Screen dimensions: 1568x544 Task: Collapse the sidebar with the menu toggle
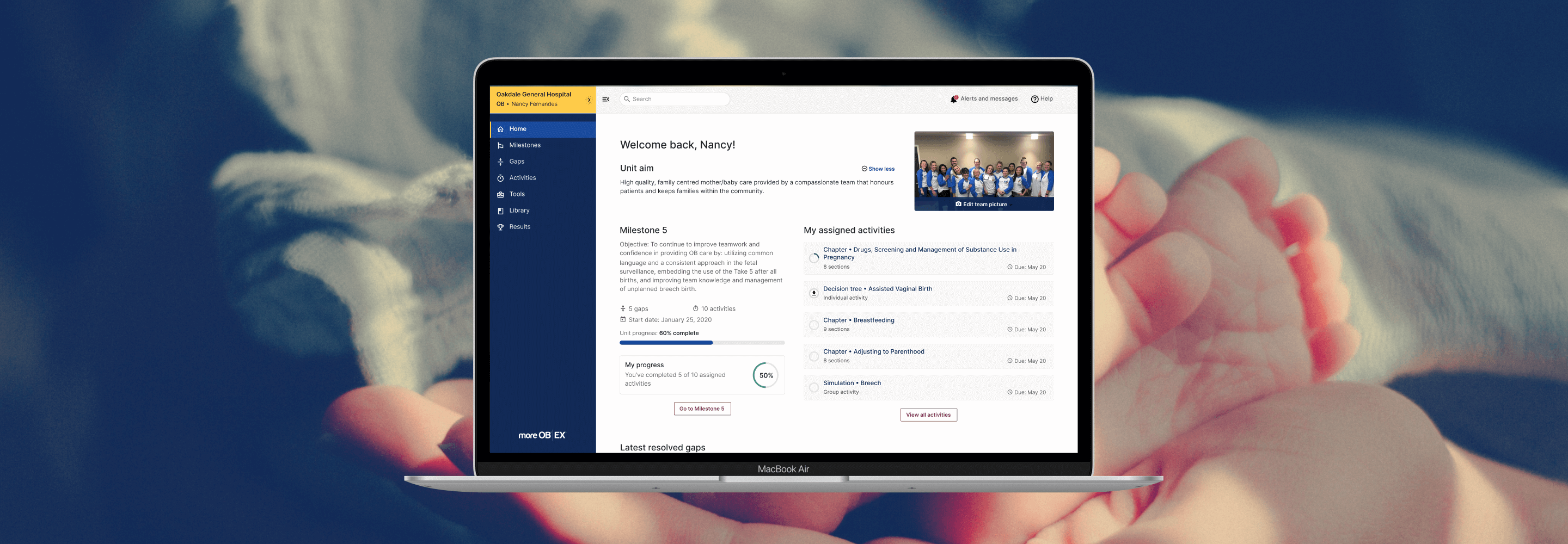[x=605, y=99]
